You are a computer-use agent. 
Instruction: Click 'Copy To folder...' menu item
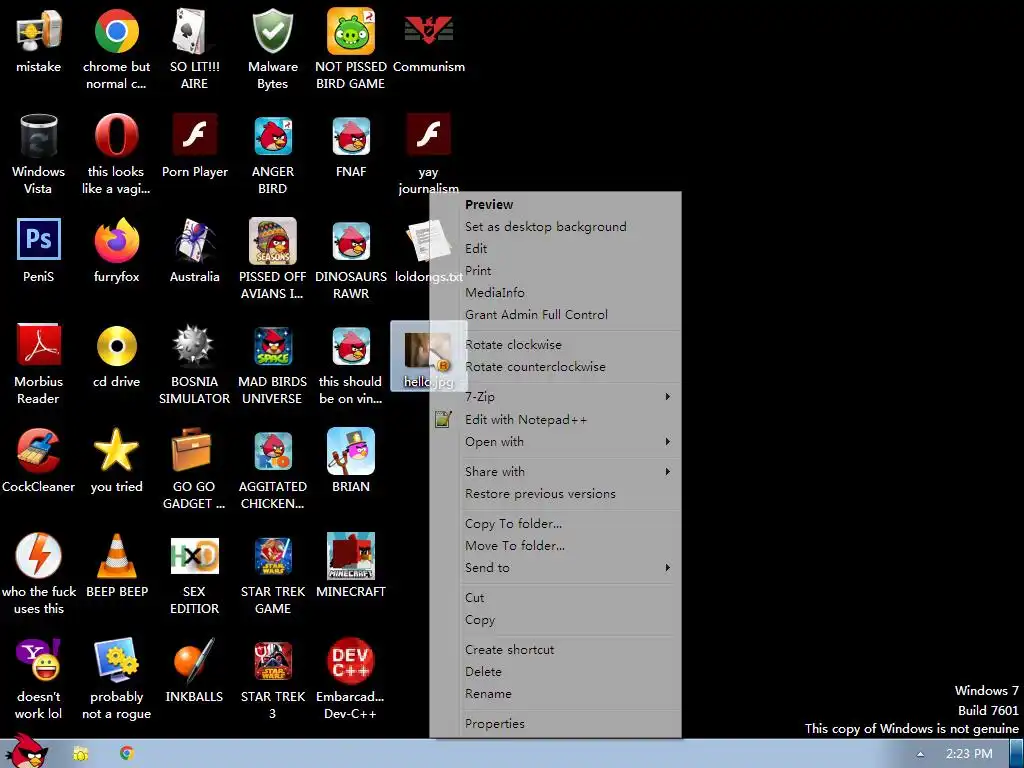[x=555, y=523]
